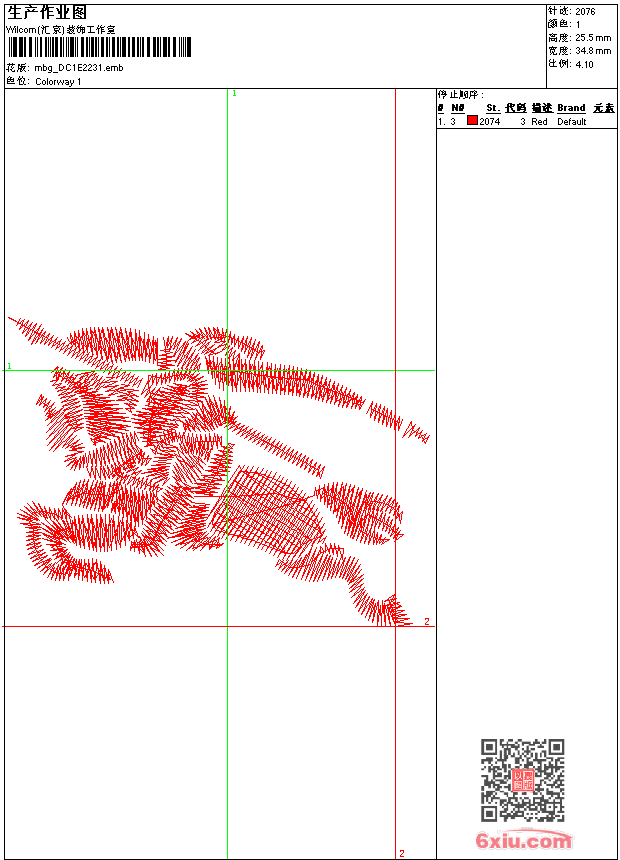Viewport: 620px width, 860px height.
Task: Click the Colorway 1 label
Action: pyautogui.click(x=58, y=82)
